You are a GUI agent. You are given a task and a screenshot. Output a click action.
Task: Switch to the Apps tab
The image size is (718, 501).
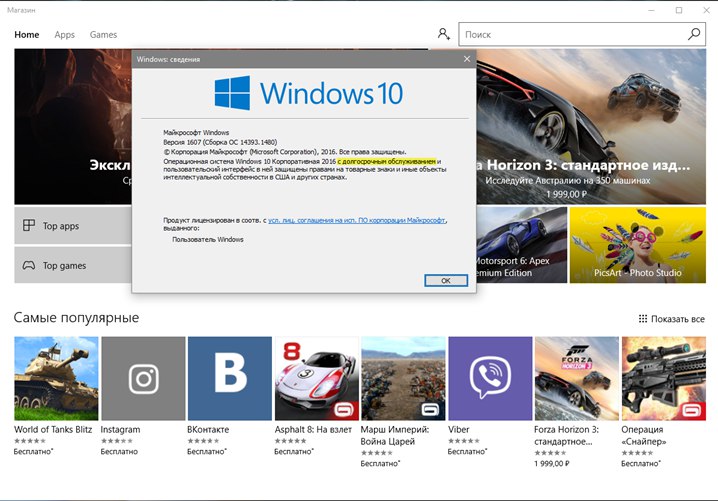[x=65, y=35]
